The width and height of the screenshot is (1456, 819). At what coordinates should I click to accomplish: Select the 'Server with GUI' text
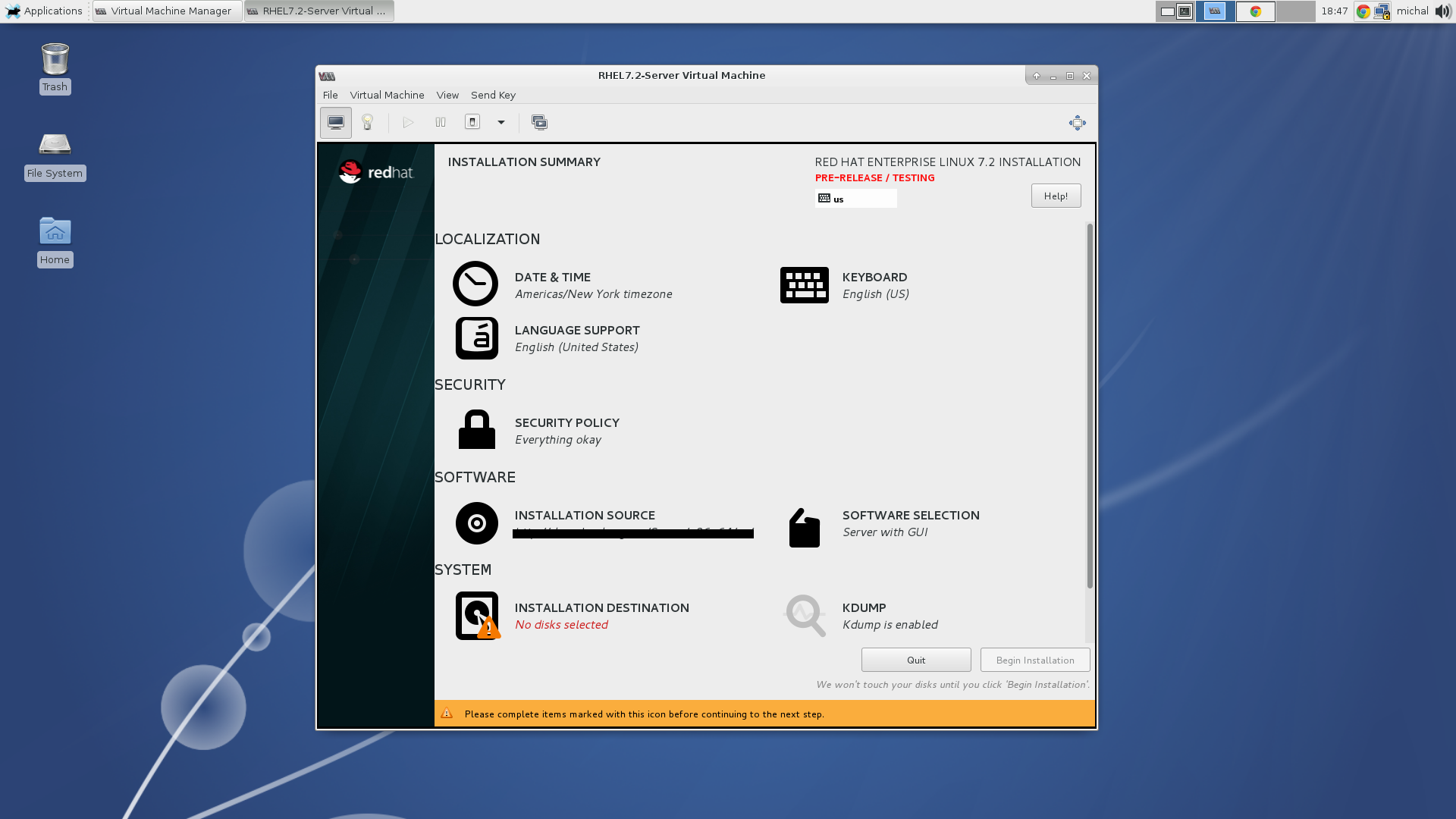[885, 532]
